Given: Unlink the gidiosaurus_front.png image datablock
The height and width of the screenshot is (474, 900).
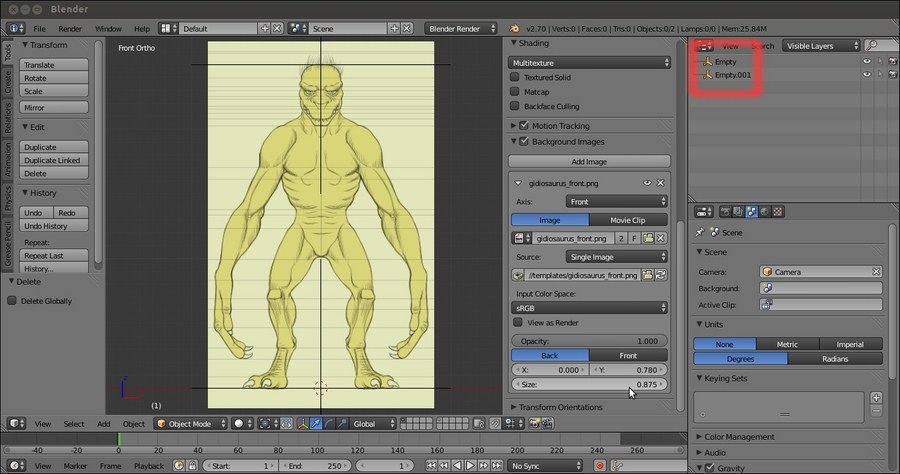Looking at the screenshot, I should 661,238.
